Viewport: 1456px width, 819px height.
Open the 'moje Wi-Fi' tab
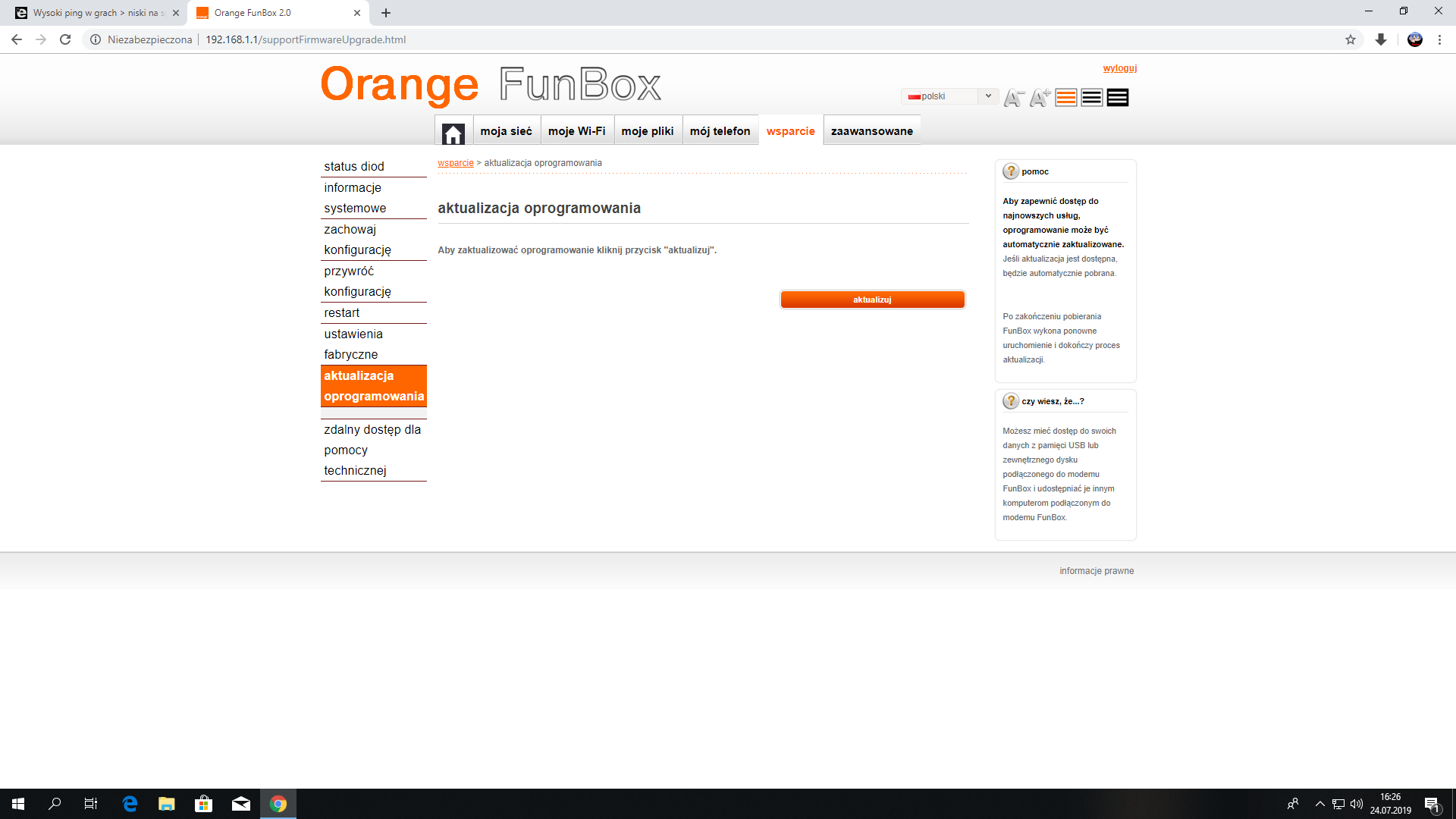coord(577,131)
